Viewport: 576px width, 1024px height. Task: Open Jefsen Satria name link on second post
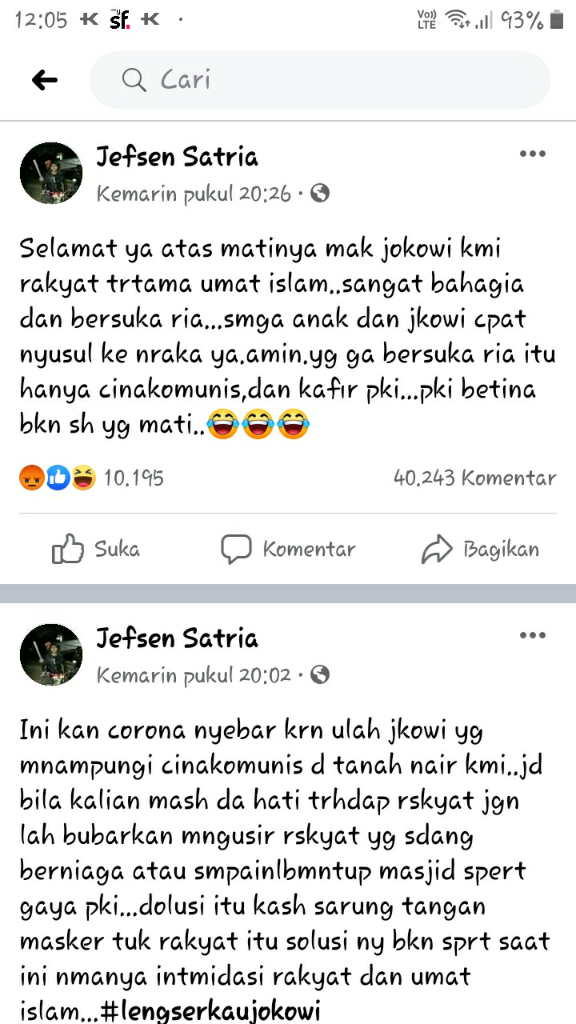click(177, 638)
